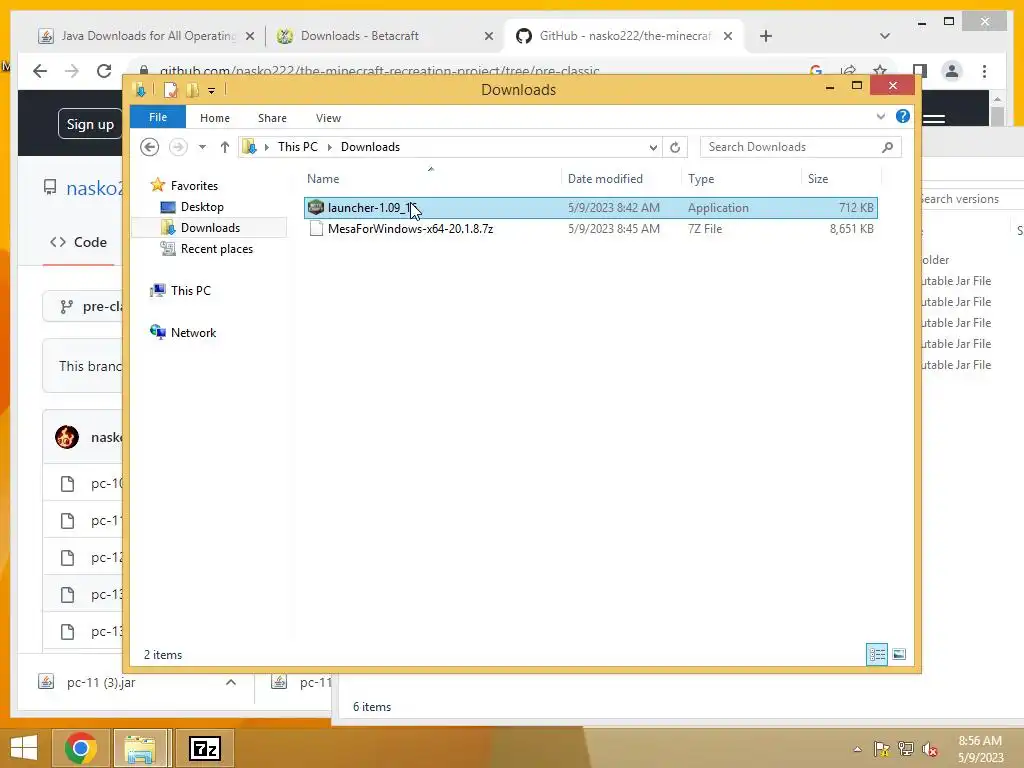Refresh the Downloads folder view

[675, 148]
